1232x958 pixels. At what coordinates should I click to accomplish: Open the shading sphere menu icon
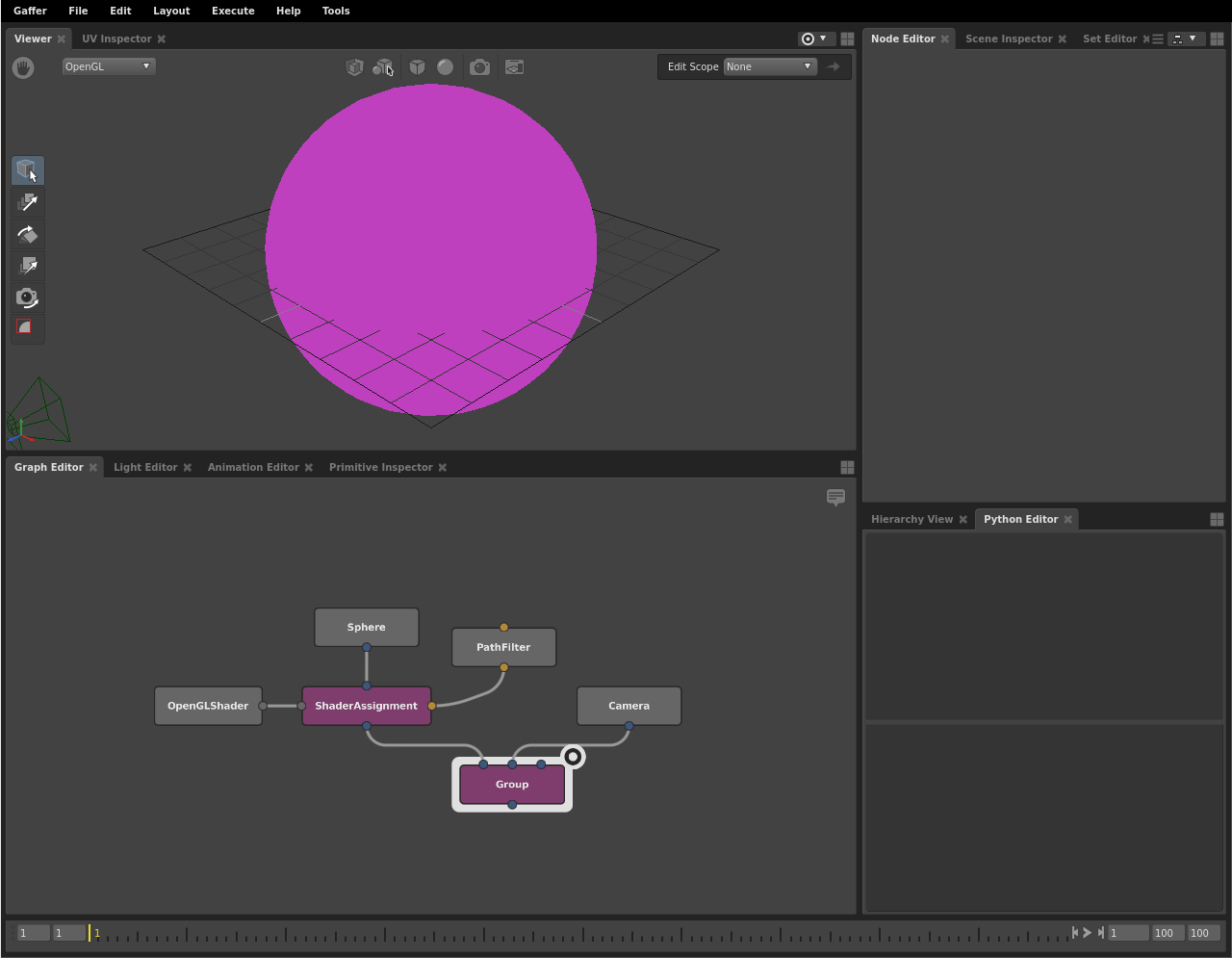tap(445, 67)
